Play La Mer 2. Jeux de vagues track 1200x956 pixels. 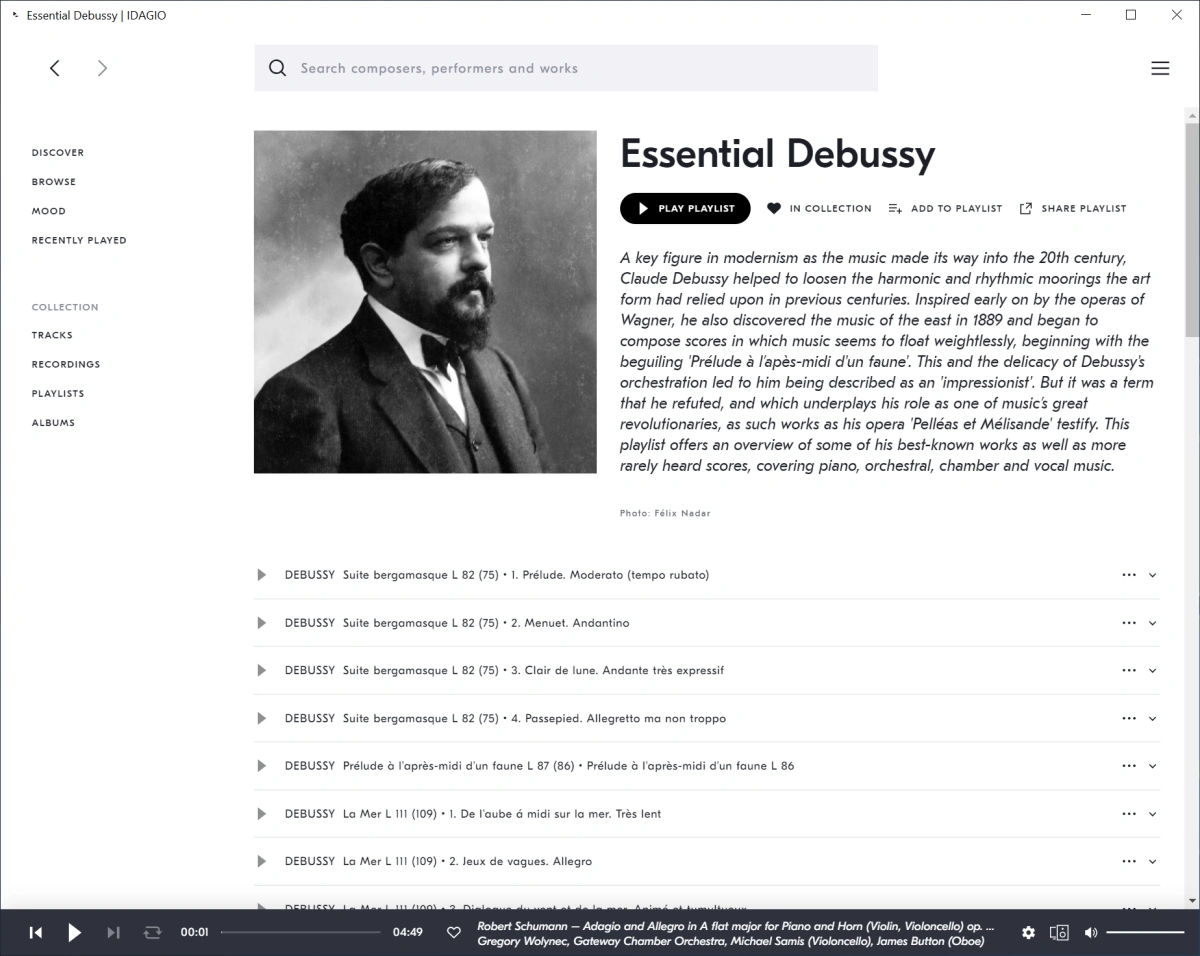(x=261, y=861)
